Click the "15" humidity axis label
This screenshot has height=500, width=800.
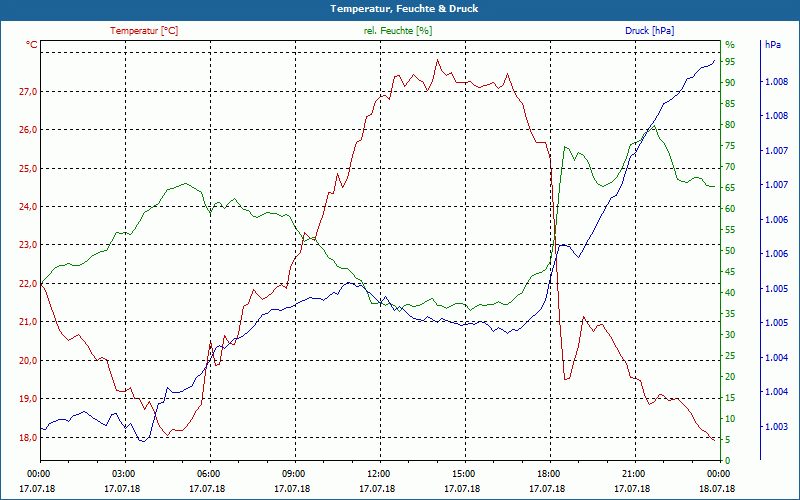pos(730,398)
